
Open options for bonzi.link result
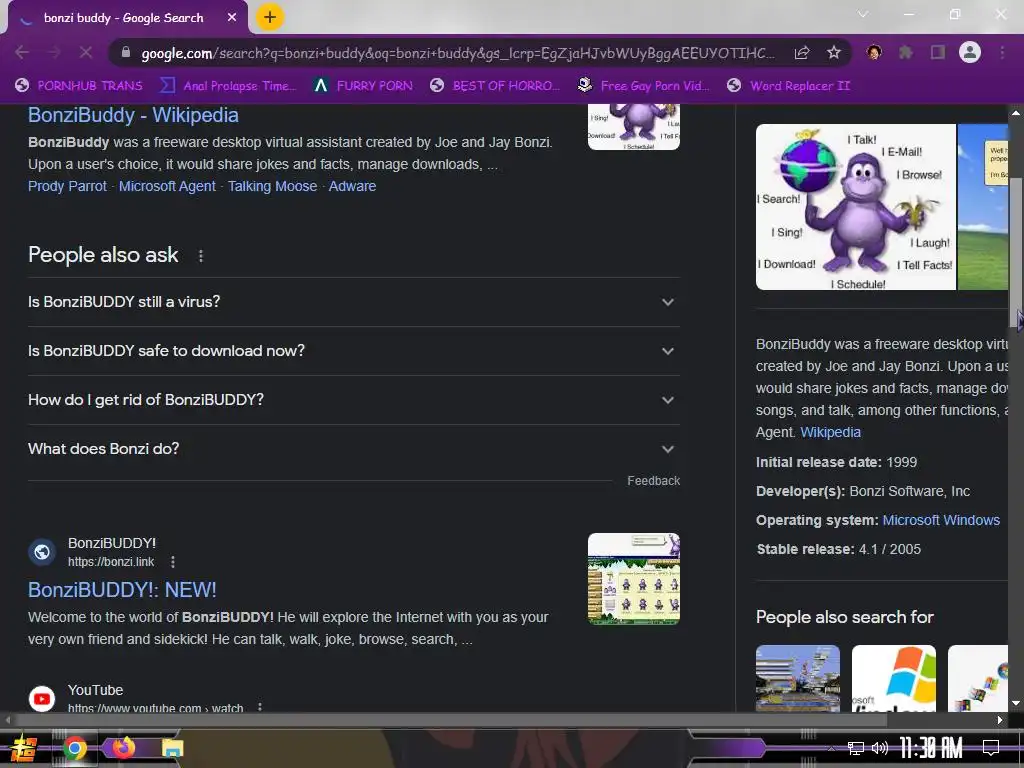click(172, 562)
